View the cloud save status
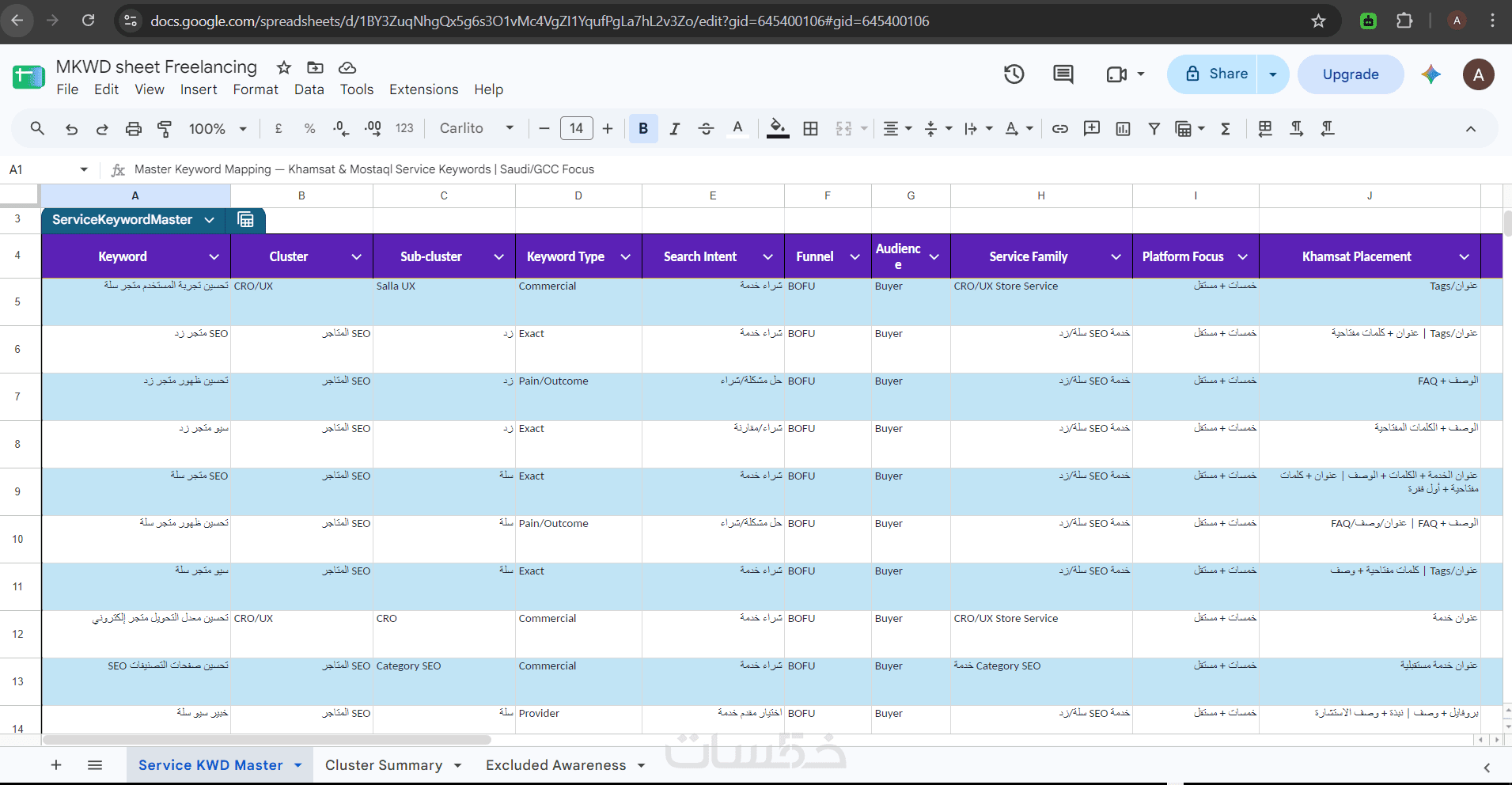This screenshot has height=785, width=1512. (x=347, y=67)
